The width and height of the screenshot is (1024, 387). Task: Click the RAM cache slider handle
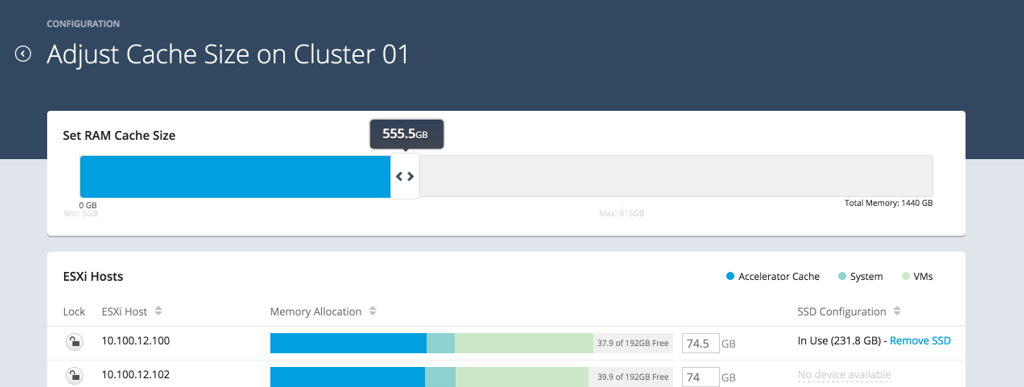pyautogui.click(x=405, y=176)
